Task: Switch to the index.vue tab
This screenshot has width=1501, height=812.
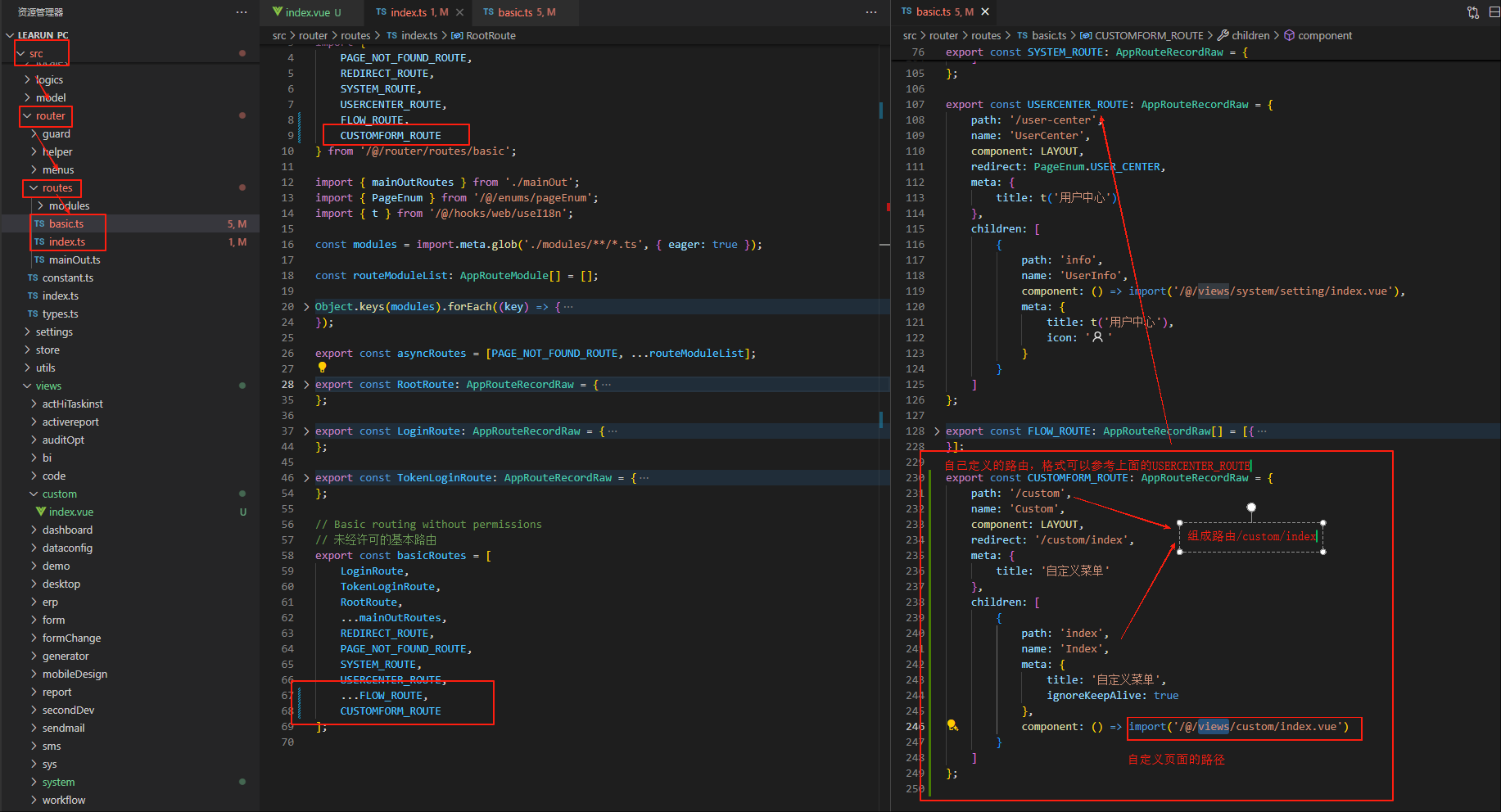Action: (x=307, y=12)
